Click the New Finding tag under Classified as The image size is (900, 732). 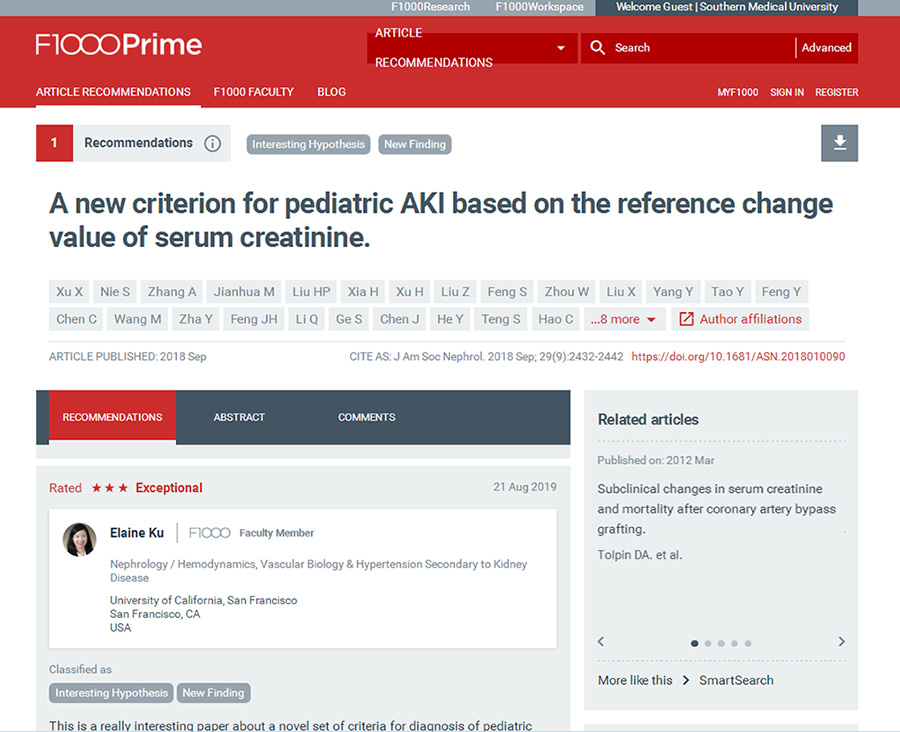click(213, 693)
